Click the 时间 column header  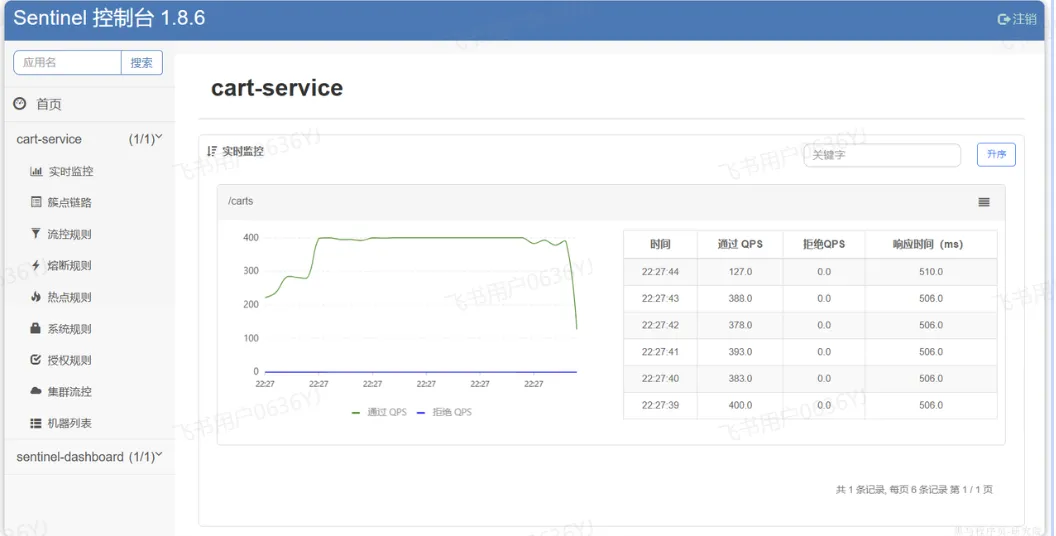660,244
